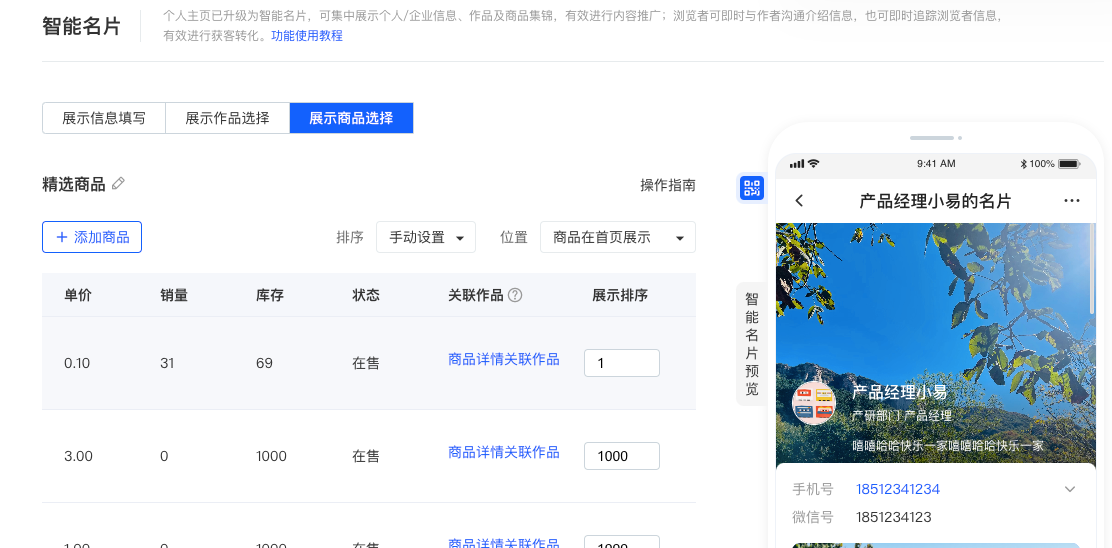Click 商品详情关联作品 link in first row
This screenshot has width=1112, height=548.
coord(504,359)
